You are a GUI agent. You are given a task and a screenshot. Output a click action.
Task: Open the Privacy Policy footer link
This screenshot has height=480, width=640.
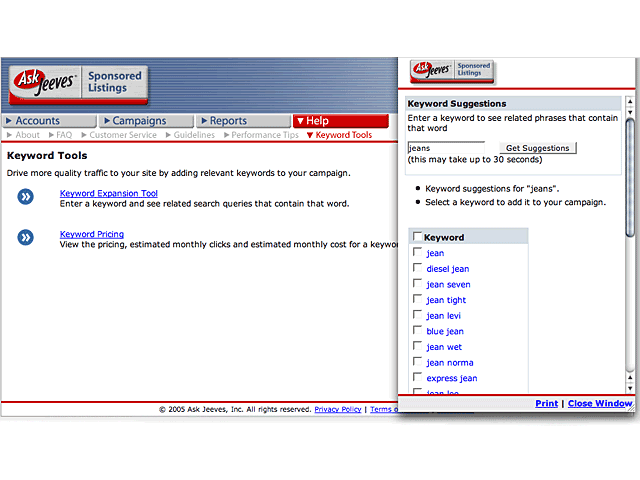[338, 409]
